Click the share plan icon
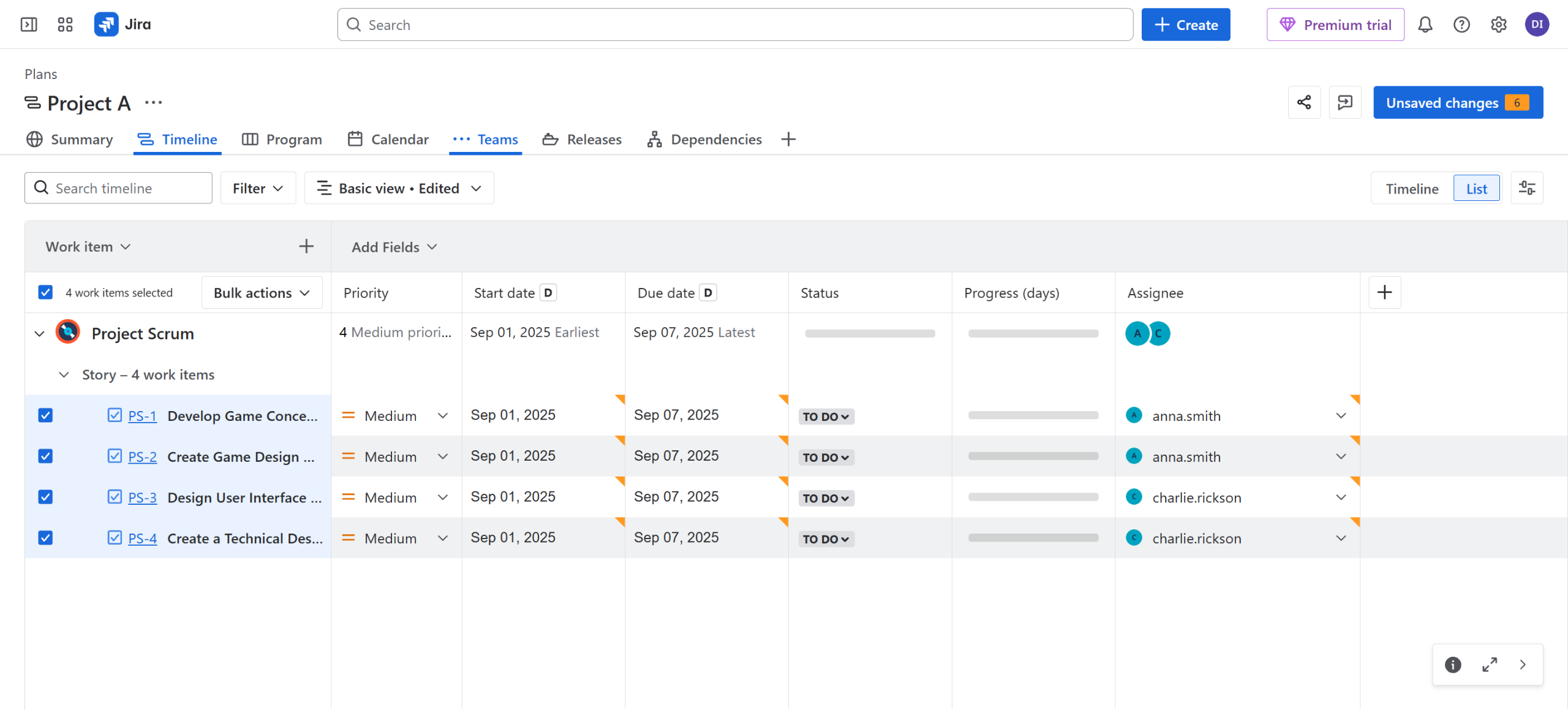This screenshot has height=710, width=1568. tap(1303, 102)
